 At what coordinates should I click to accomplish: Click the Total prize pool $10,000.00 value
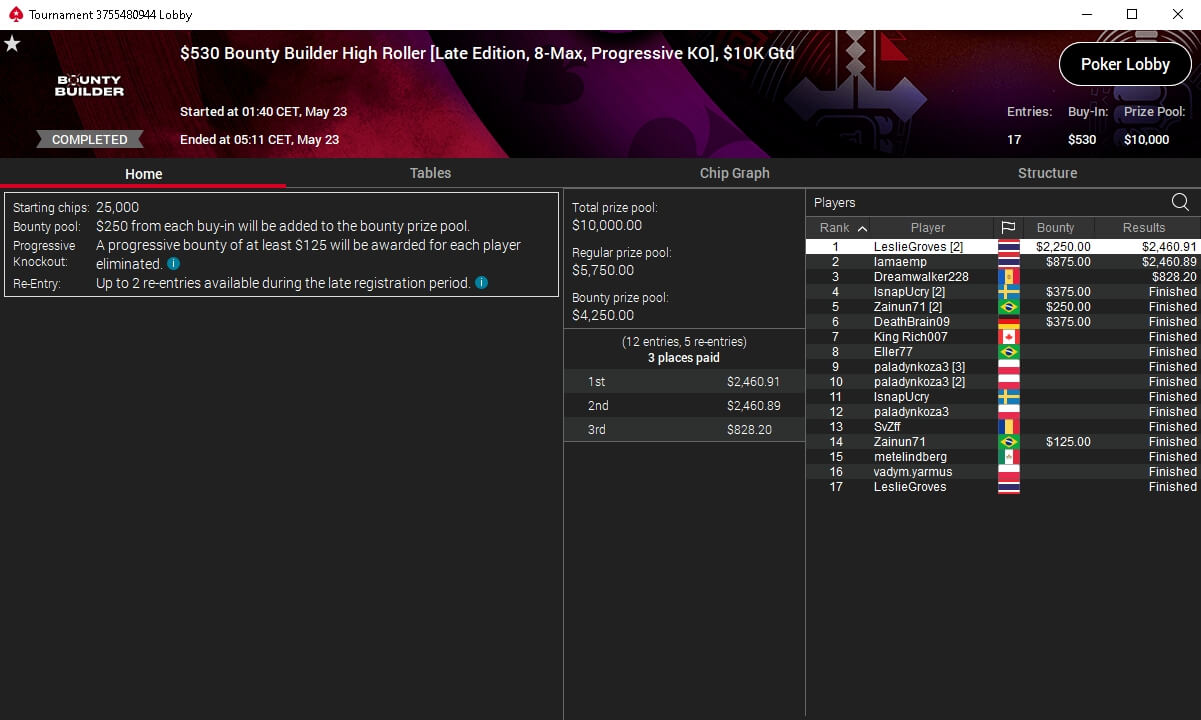point(607,226)
